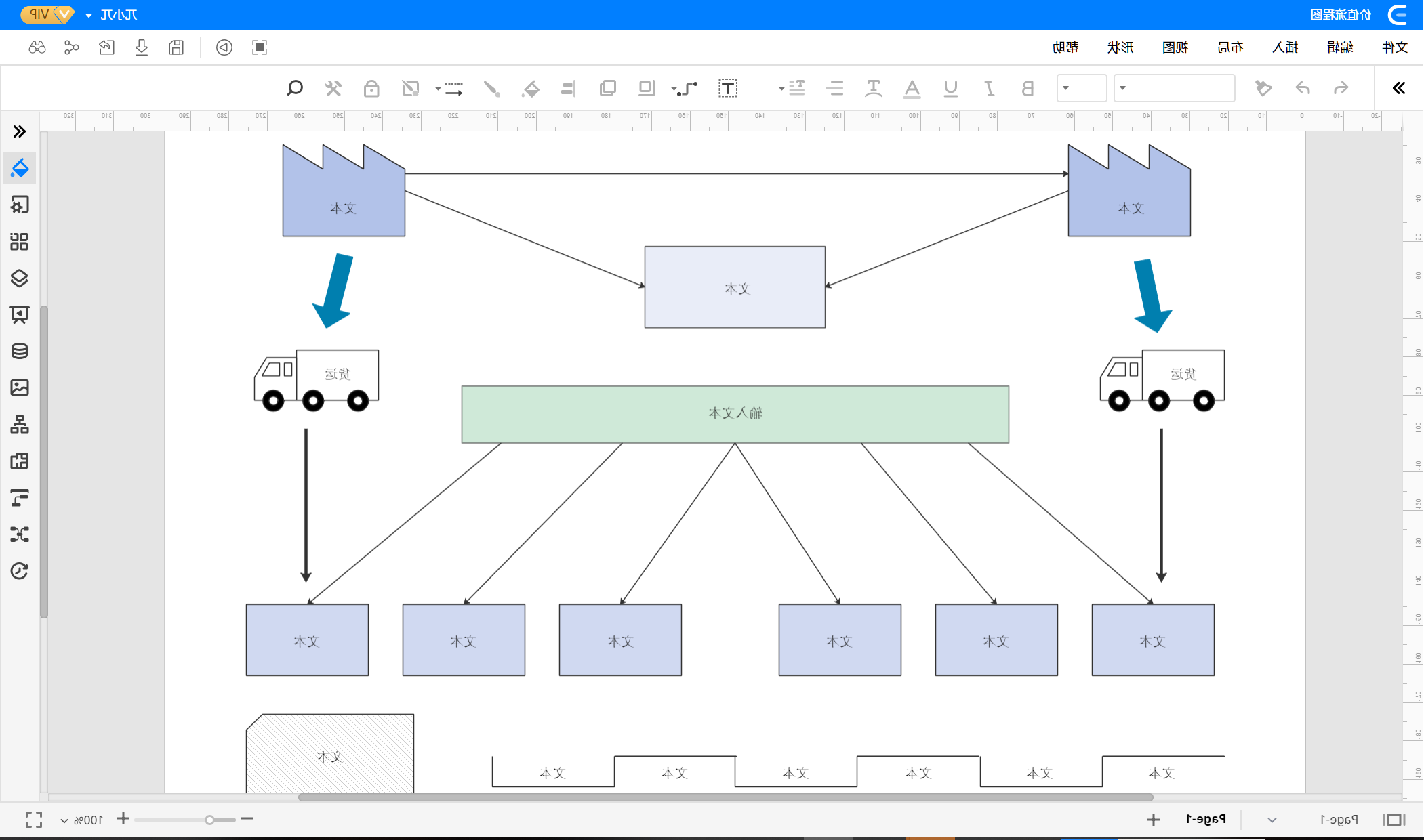Click the focus mode square icon in top toolbar
The height and width of the screenshot is (840, 1424).
(x=260, y=47)
